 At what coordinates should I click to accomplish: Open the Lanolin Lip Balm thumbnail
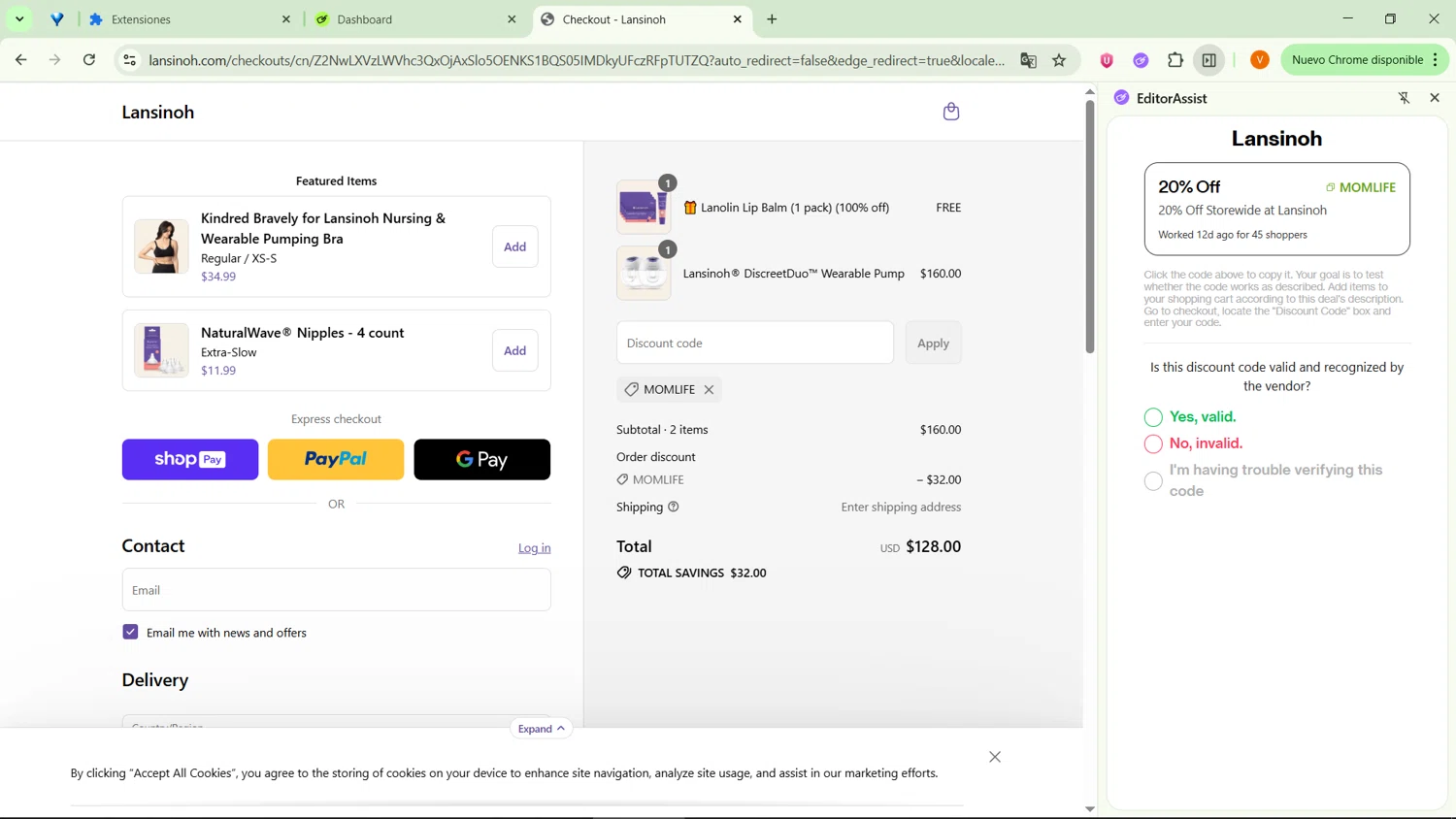[x=644, y=207]
